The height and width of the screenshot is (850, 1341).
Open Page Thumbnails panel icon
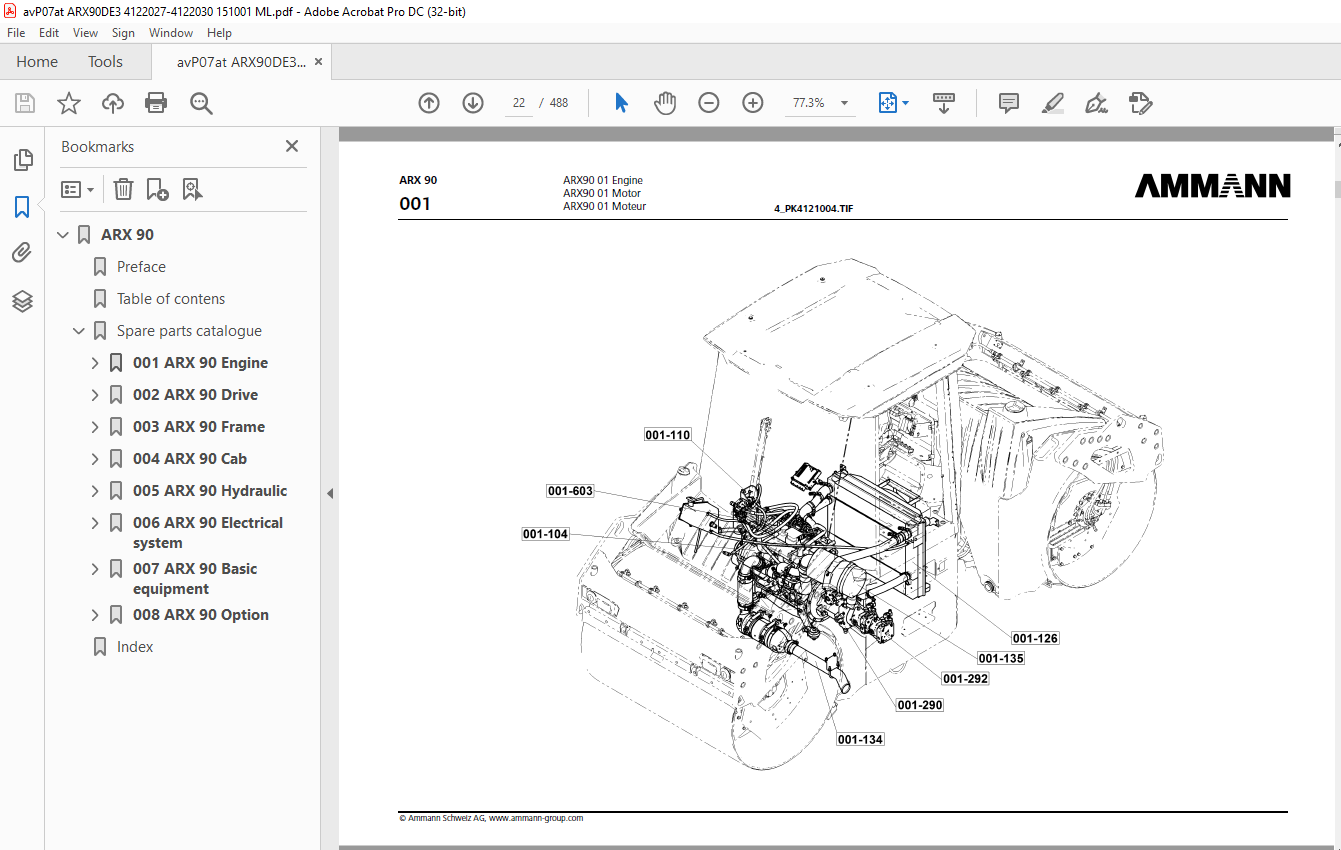click(22, 160)
